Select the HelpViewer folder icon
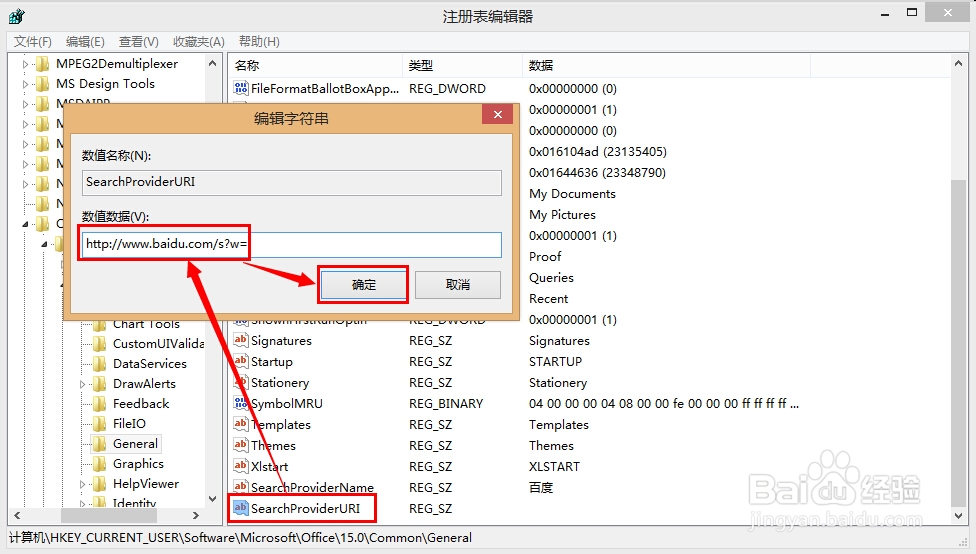 tap(100, 484)
